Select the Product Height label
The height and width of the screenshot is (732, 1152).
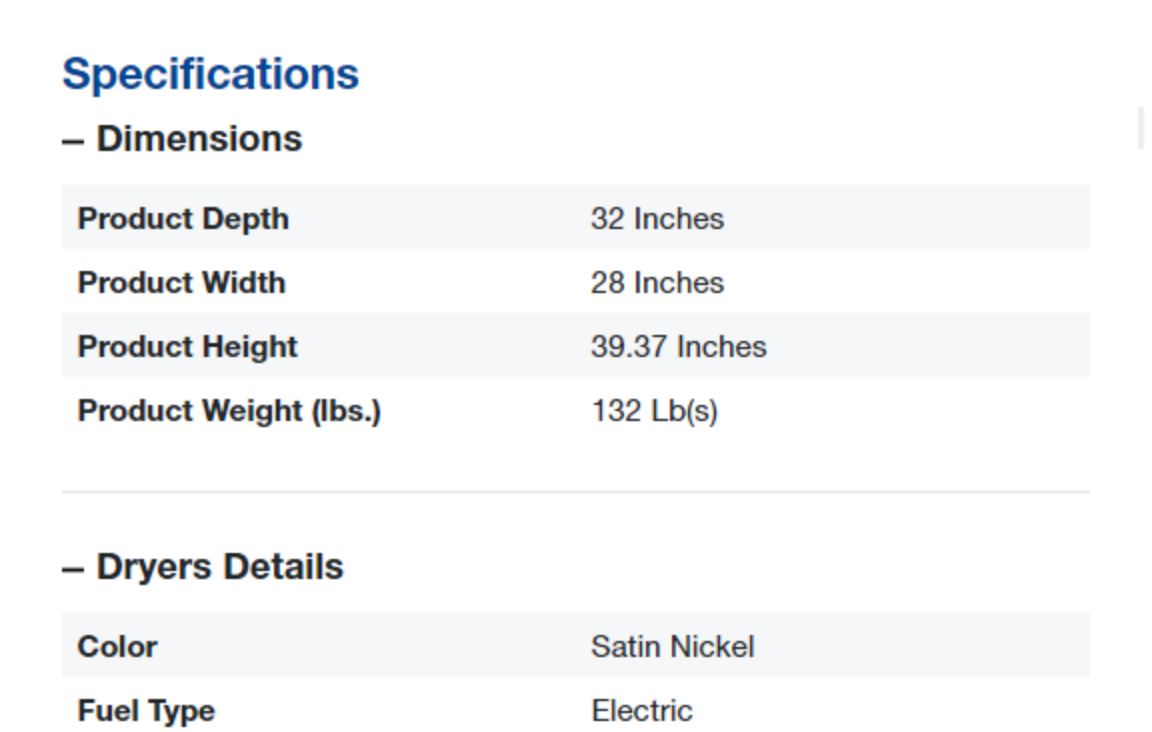pyautogui.click(x=187, y=346)
